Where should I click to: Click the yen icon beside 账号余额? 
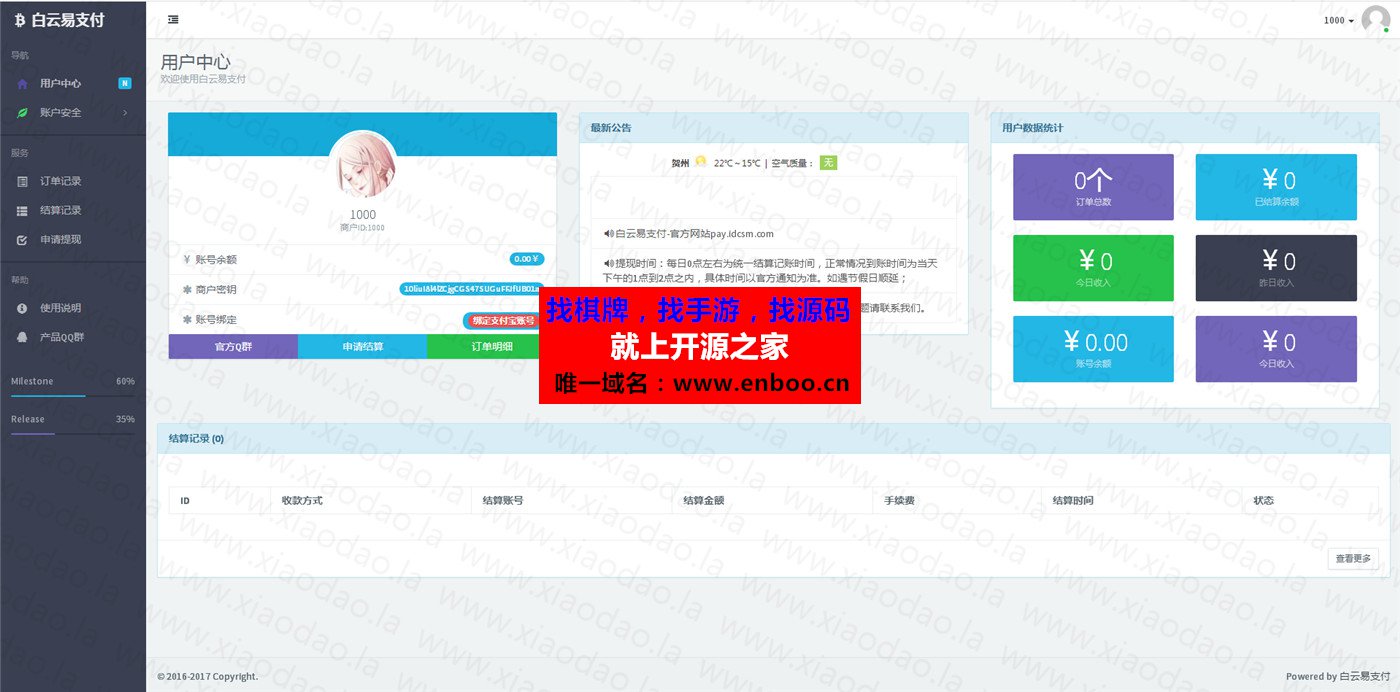pos(187,259)
